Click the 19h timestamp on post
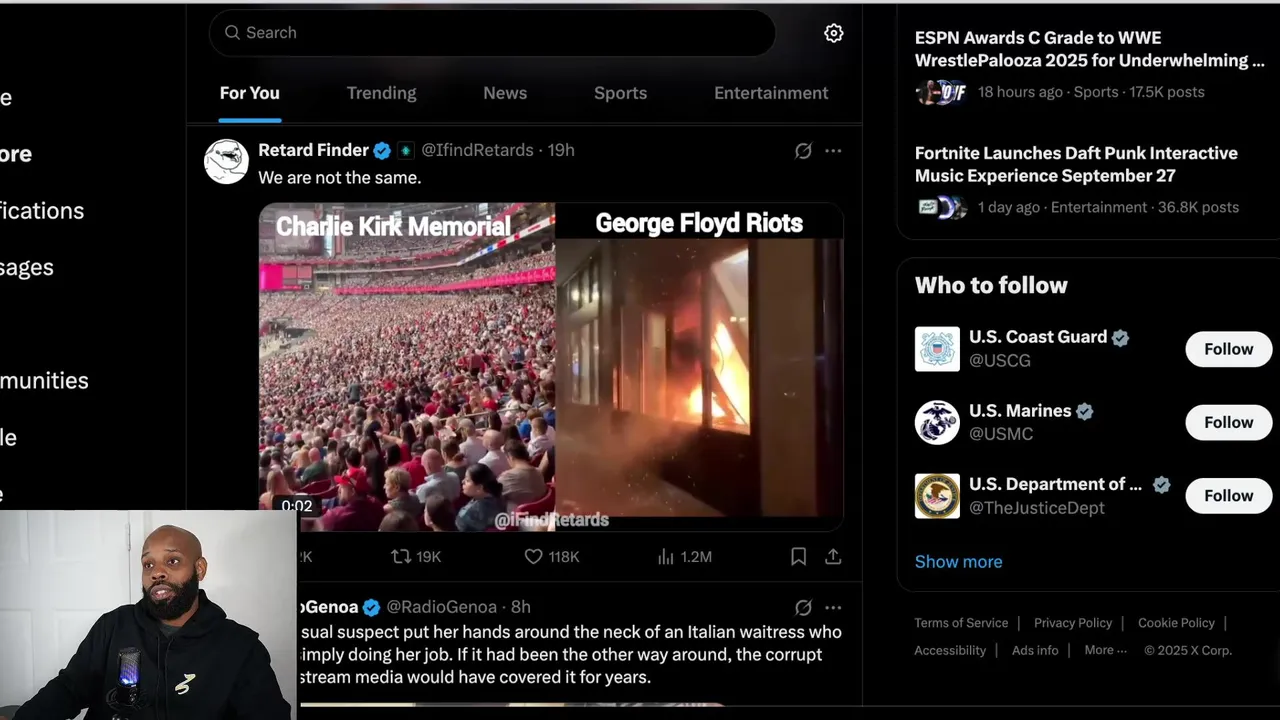 click(561, 150)
